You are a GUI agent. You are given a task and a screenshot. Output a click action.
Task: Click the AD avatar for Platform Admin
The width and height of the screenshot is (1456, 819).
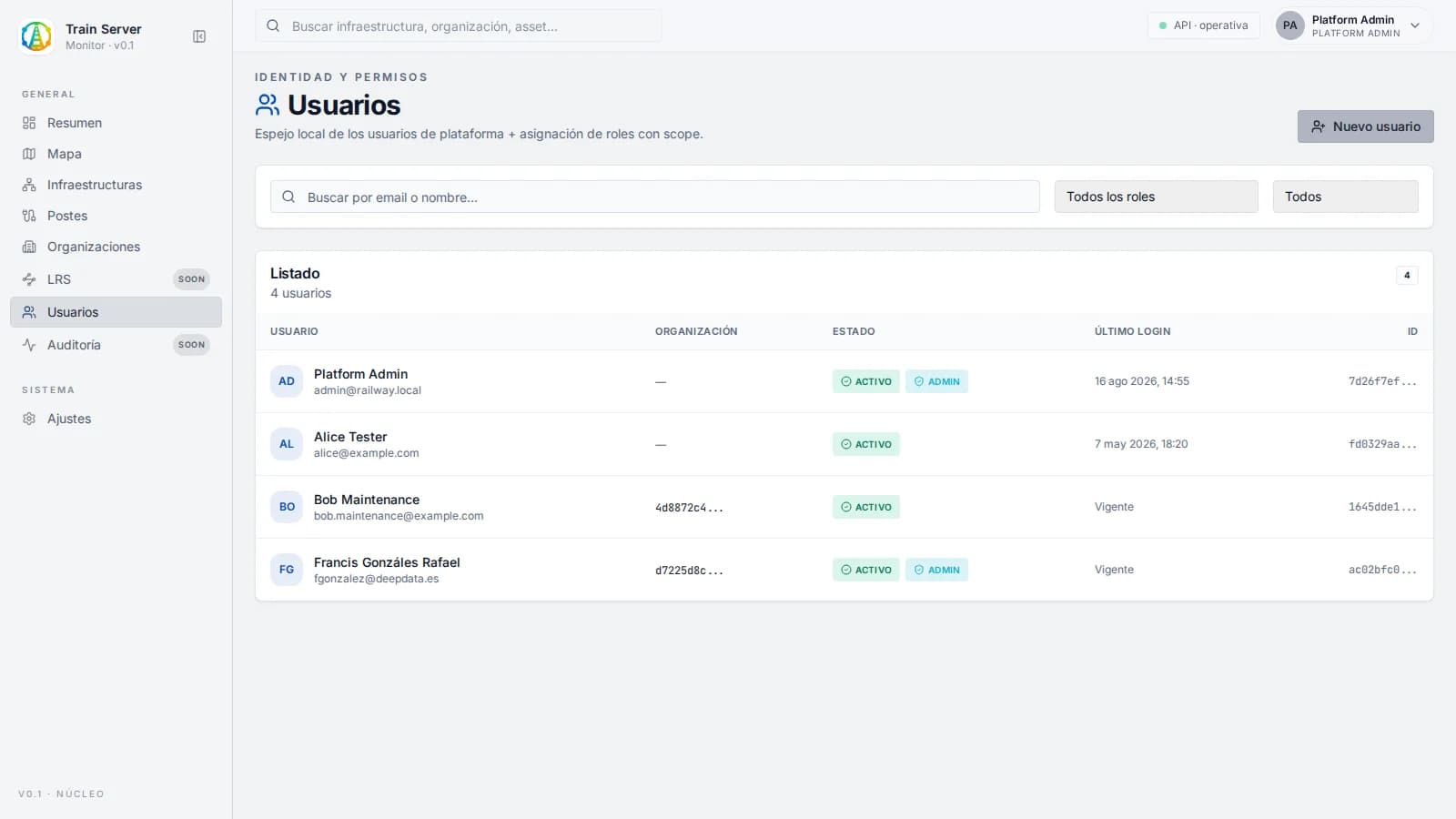coord(287,381)
